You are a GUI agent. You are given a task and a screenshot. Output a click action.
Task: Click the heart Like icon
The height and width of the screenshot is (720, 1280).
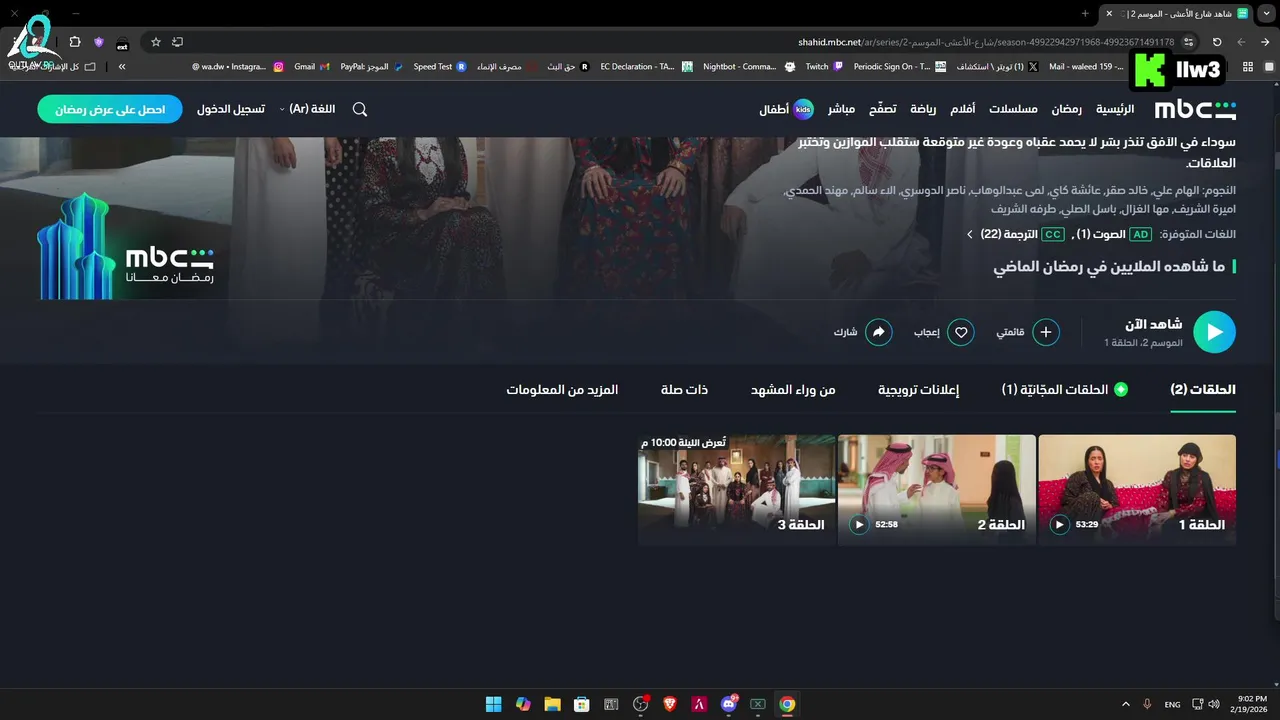pos(960,332)
